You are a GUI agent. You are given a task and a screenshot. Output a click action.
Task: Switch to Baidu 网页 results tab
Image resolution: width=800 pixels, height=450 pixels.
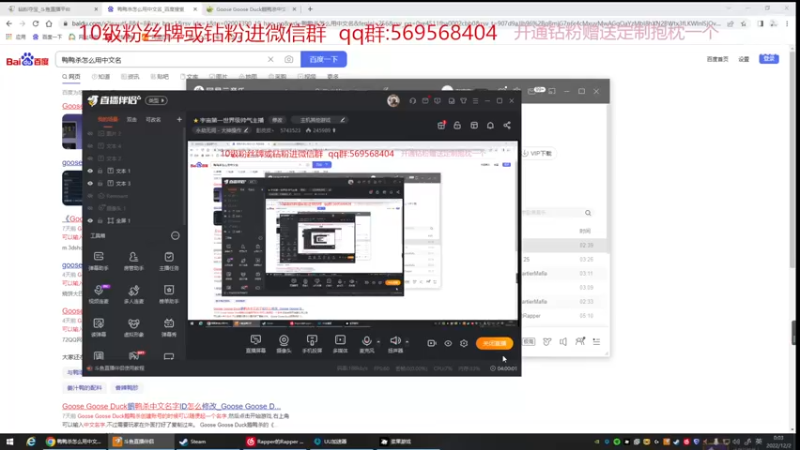pyautogui.click(x=71, y=77)
